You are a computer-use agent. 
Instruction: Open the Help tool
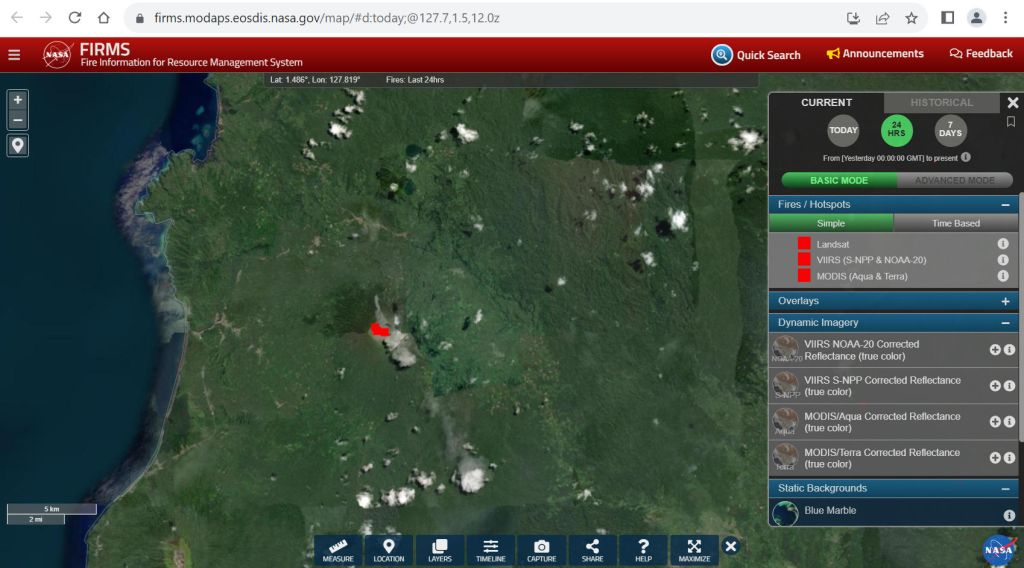[x=643, y=550]
